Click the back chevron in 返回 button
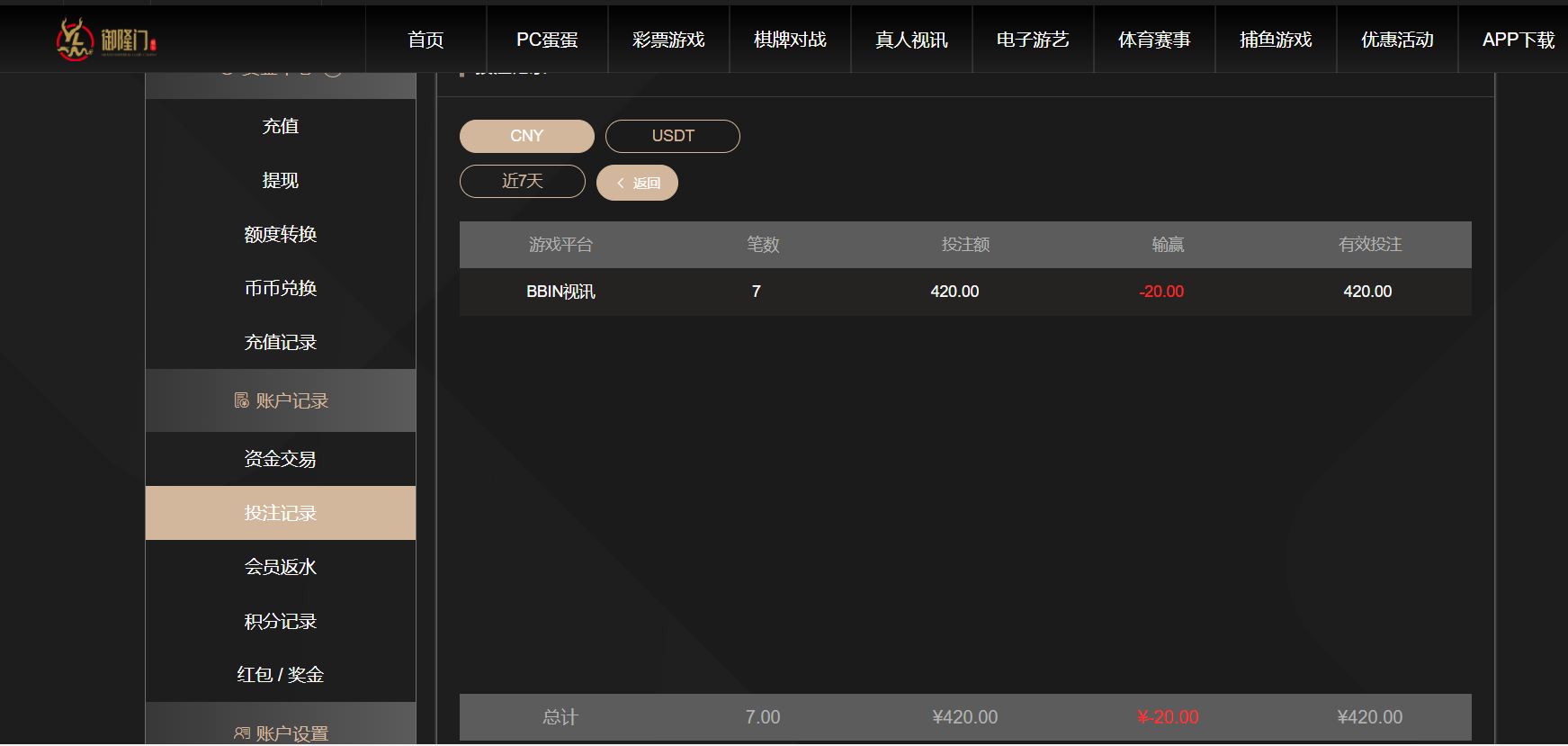Viewport: 1568px width, 746px height. [621, 183]
